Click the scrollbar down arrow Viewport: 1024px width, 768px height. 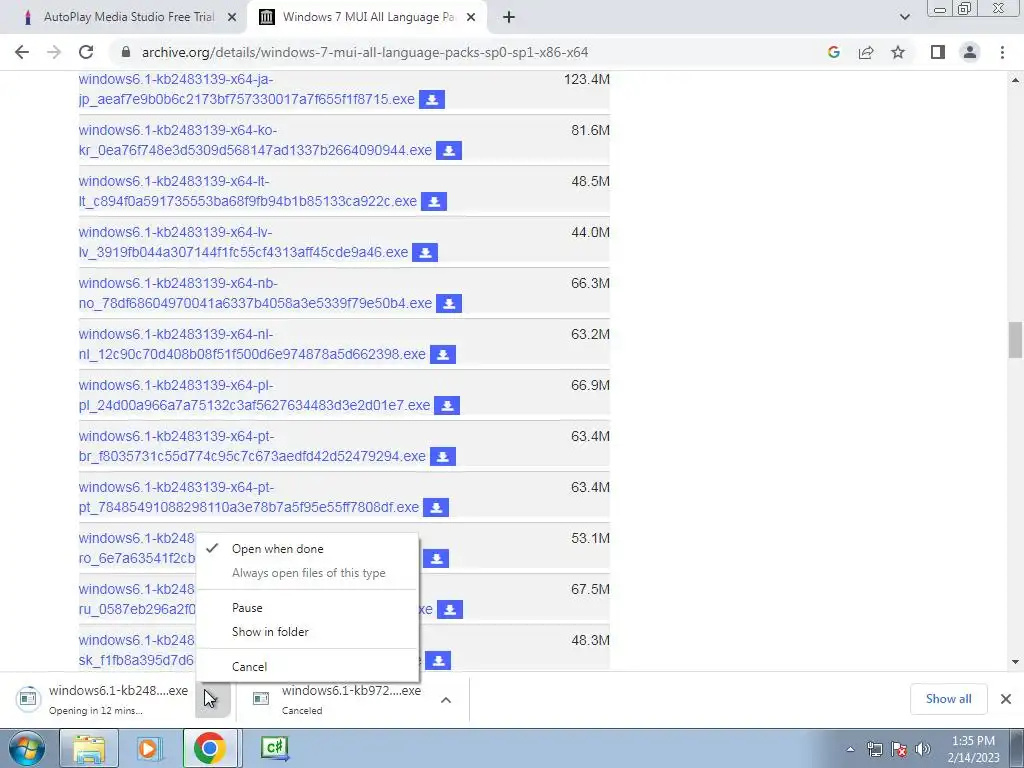tap(1015, 662)
